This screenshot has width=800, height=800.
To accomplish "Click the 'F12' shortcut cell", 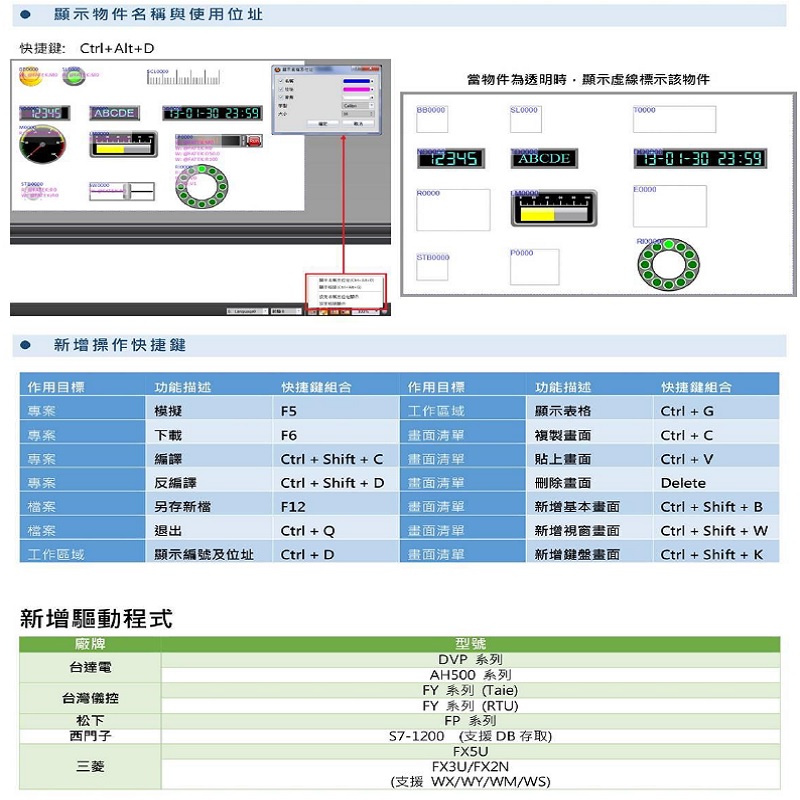I will tap(335, 506).
